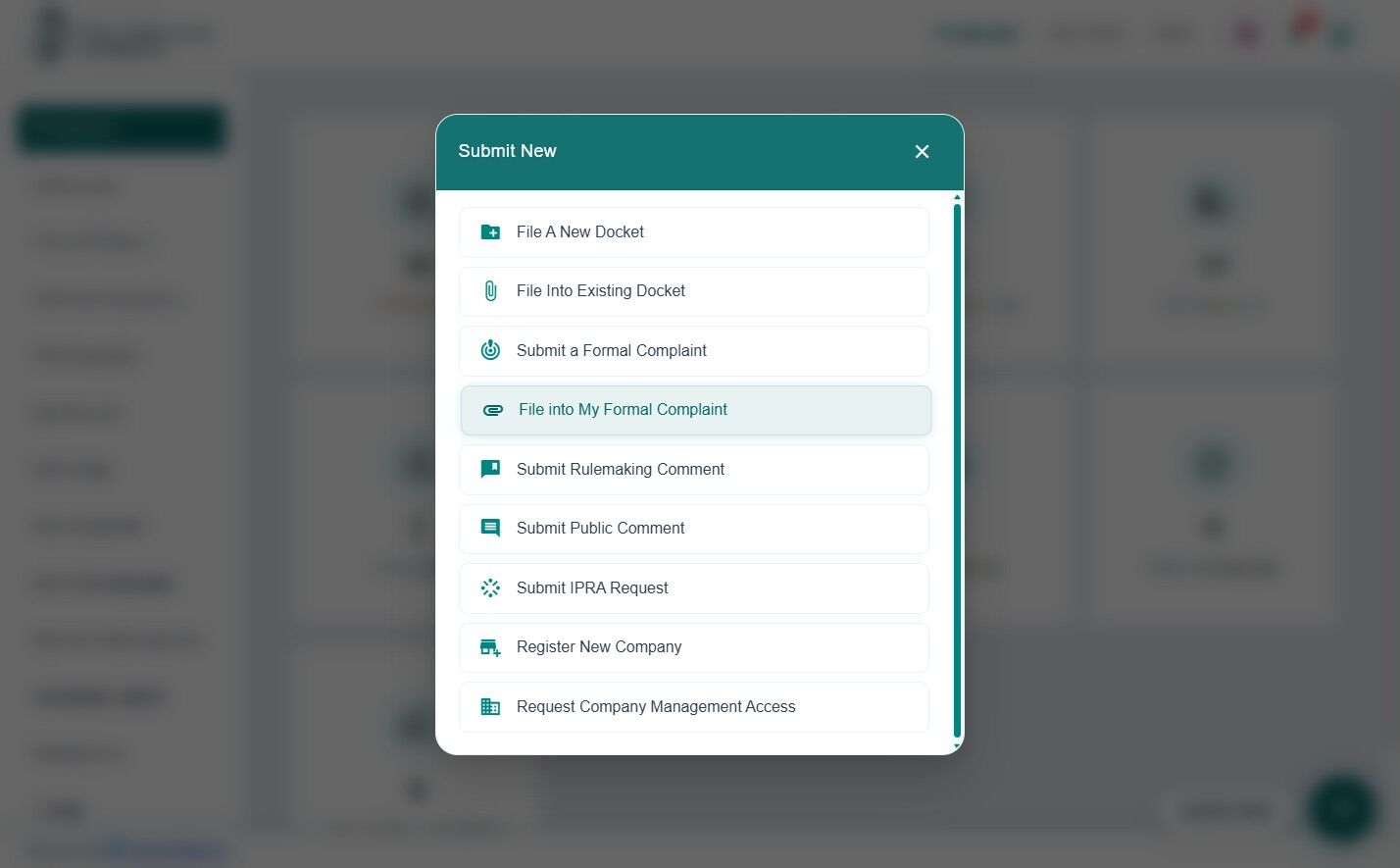Open Submit IPRA Request
The width and height of the screenshot is (1400, 868).
pos(693,587)
